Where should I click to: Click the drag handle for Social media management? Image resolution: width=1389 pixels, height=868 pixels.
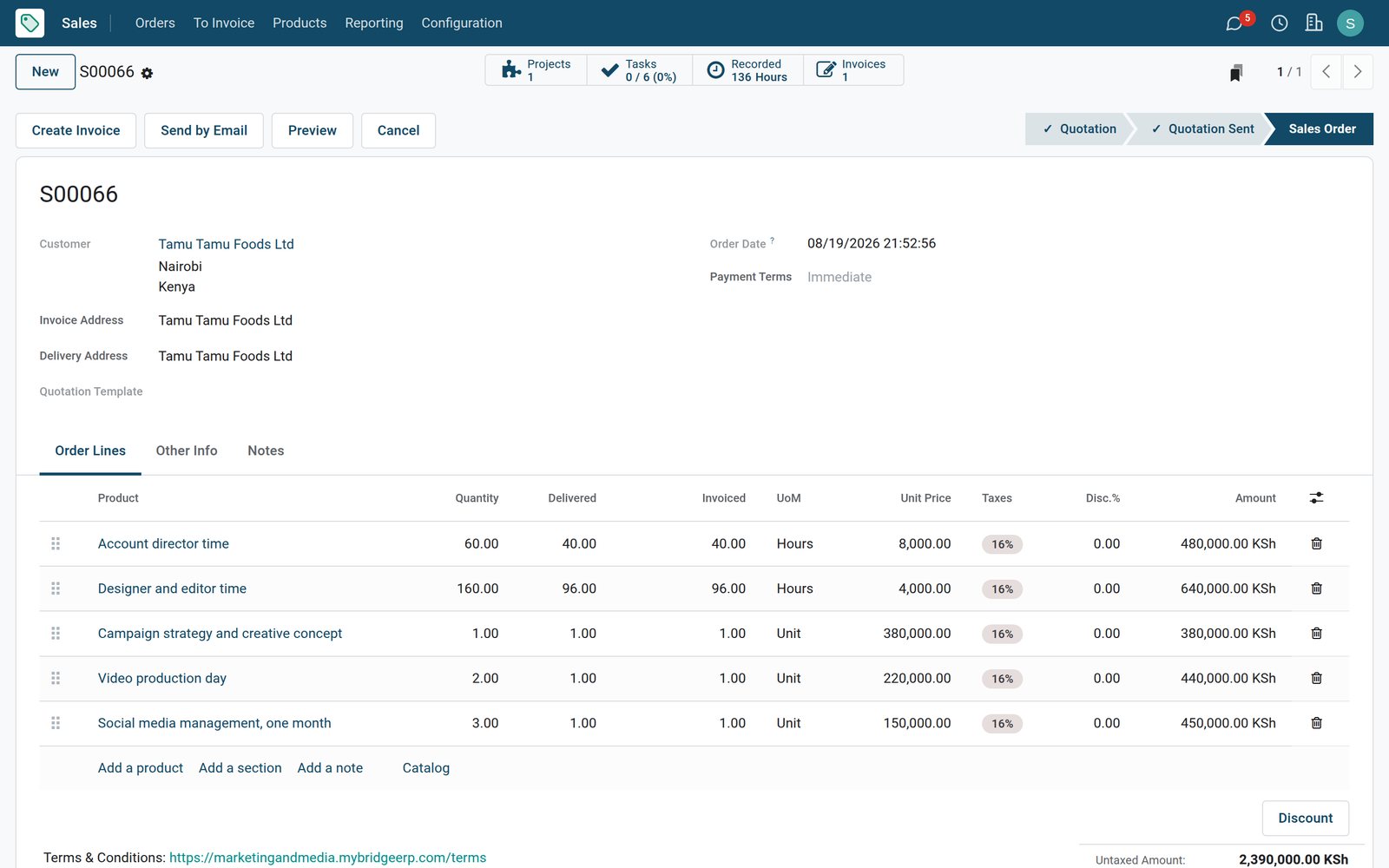pyautogui.click(x=56, y=723)
